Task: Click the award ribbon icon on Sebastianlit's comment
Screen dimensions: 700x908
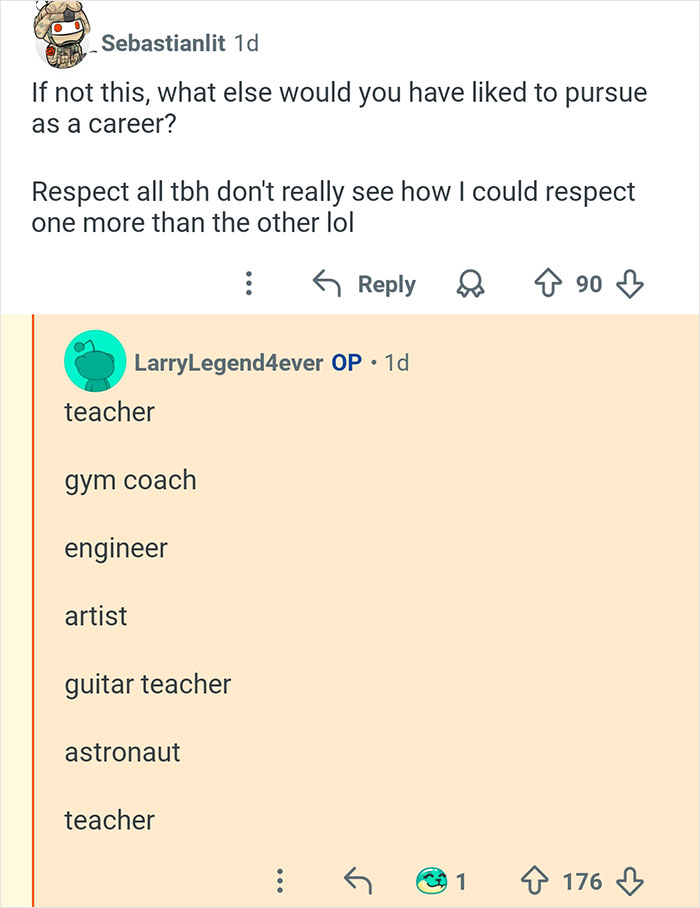Action: click(x=471, y=285)
